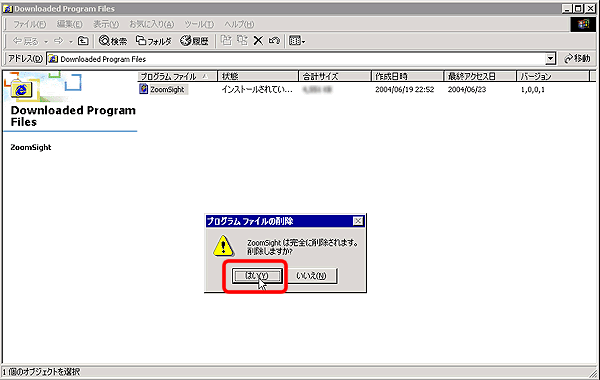The width and height of the screenshot is (600, 380).
Task: Click the title bar window icon
Action: 7,8
